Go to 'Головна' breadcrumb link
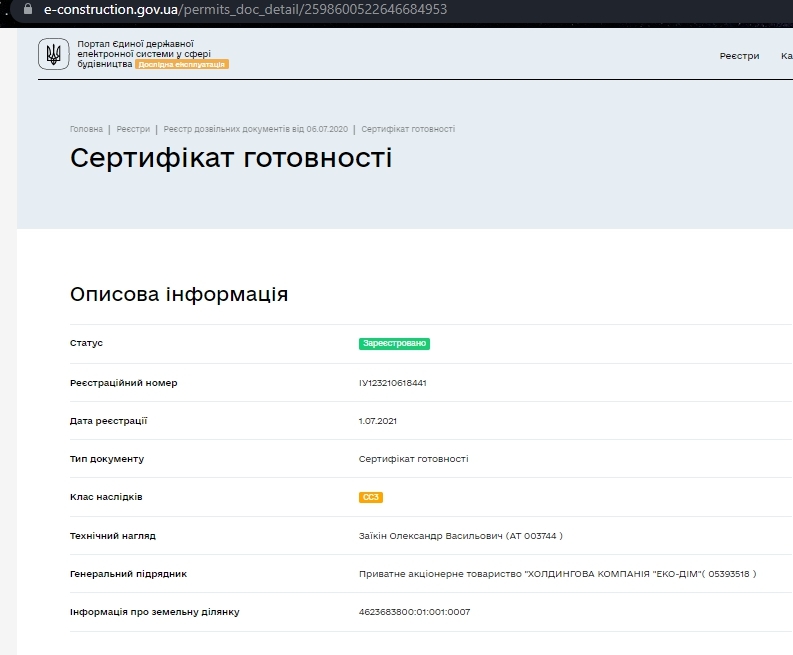Image resolution: width=793 pixels, height=655 pixels. click(86, 129)
